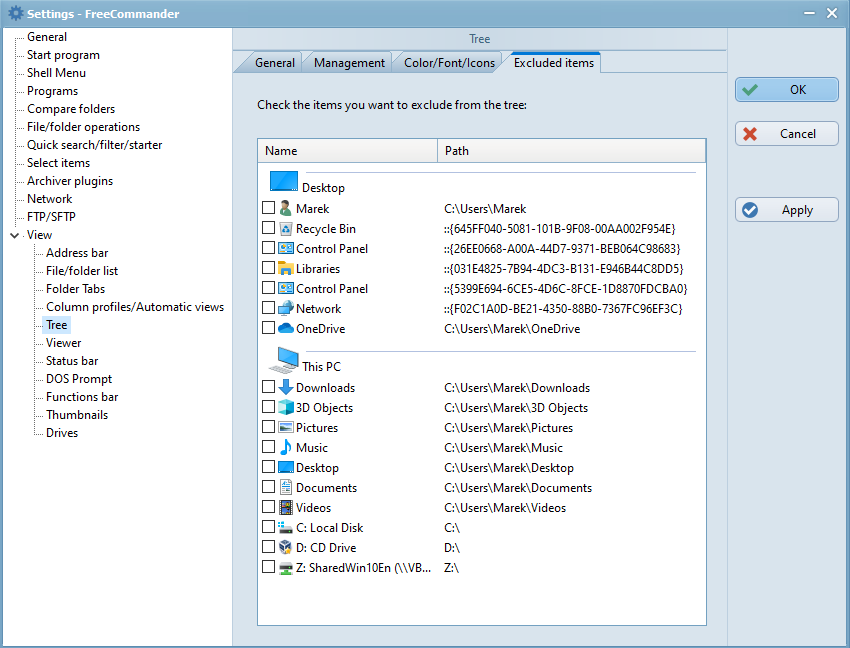Select Start program in settings tree
Screen dimensions: 850x648
[x=63, y=55]
